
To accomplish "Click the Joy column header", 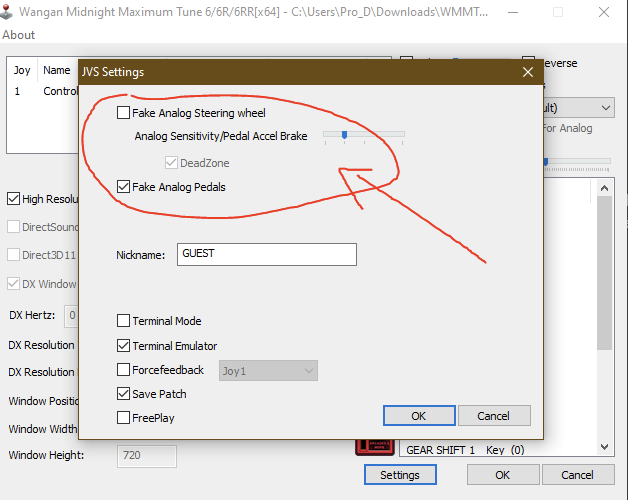I will [x=22, y=70].
